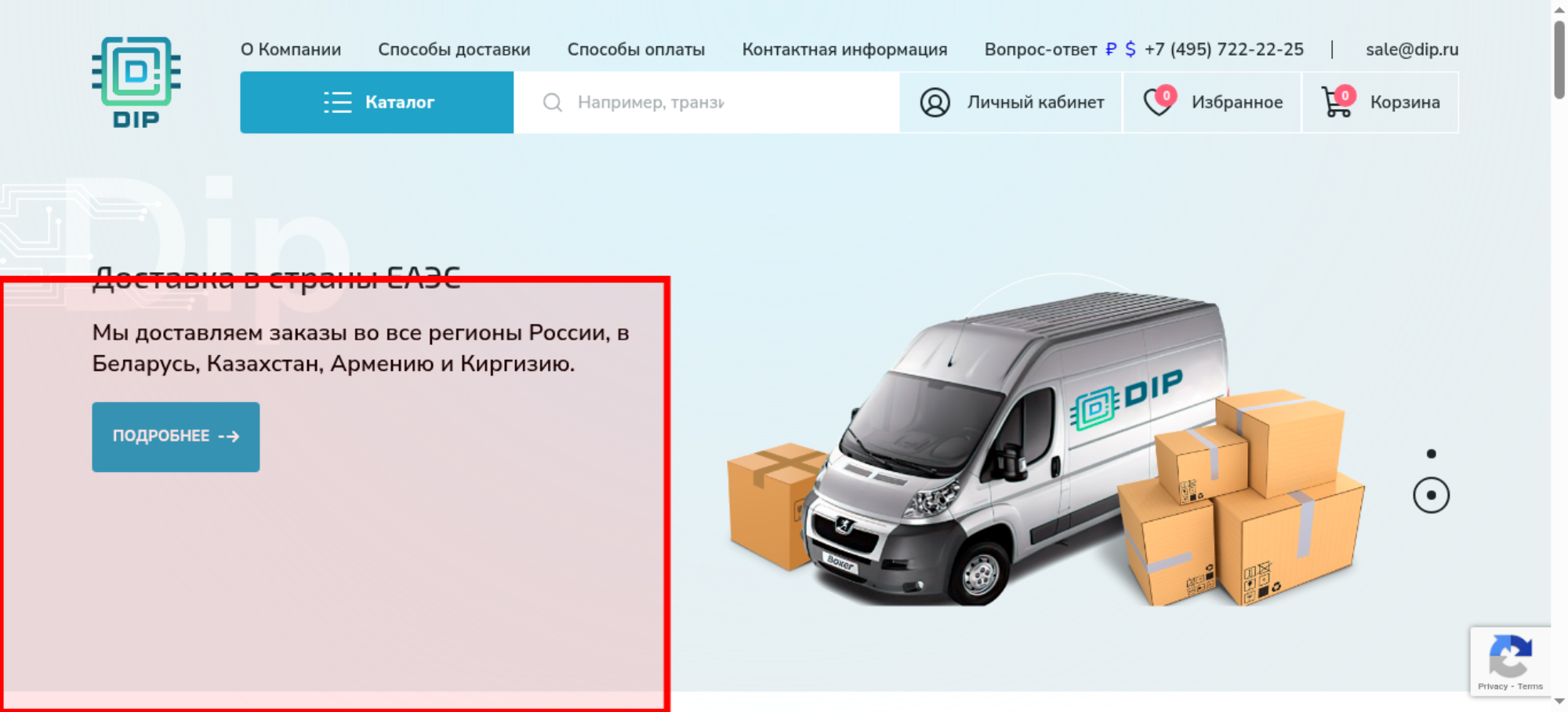Select the circled active slider dot

point(1431,496)
